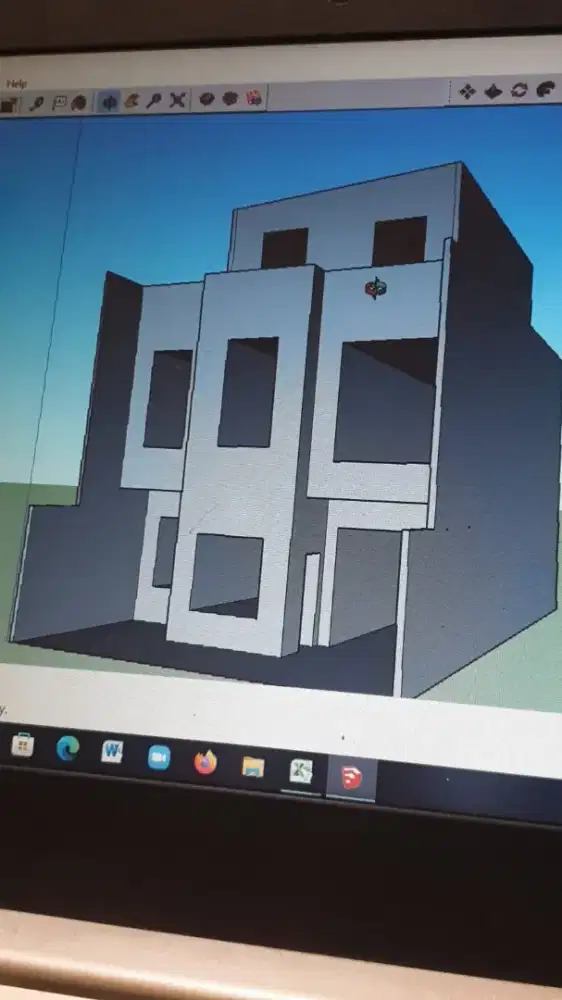This screenshot has width=562, height=1000.
Task: Switch to SketchUp via red taskbar icon
Action: [351, 777]
